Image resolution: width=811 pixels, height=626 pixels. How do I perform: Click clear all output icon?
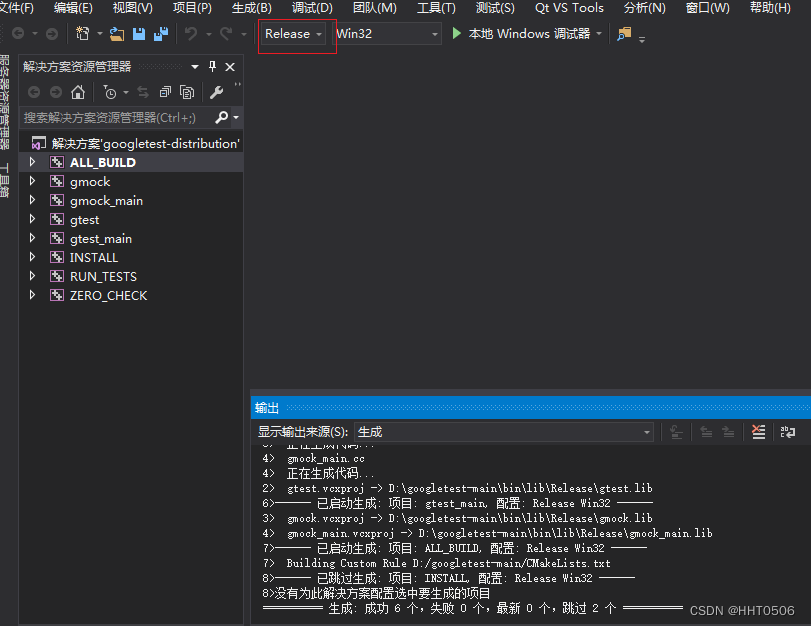tap(759, 432)
